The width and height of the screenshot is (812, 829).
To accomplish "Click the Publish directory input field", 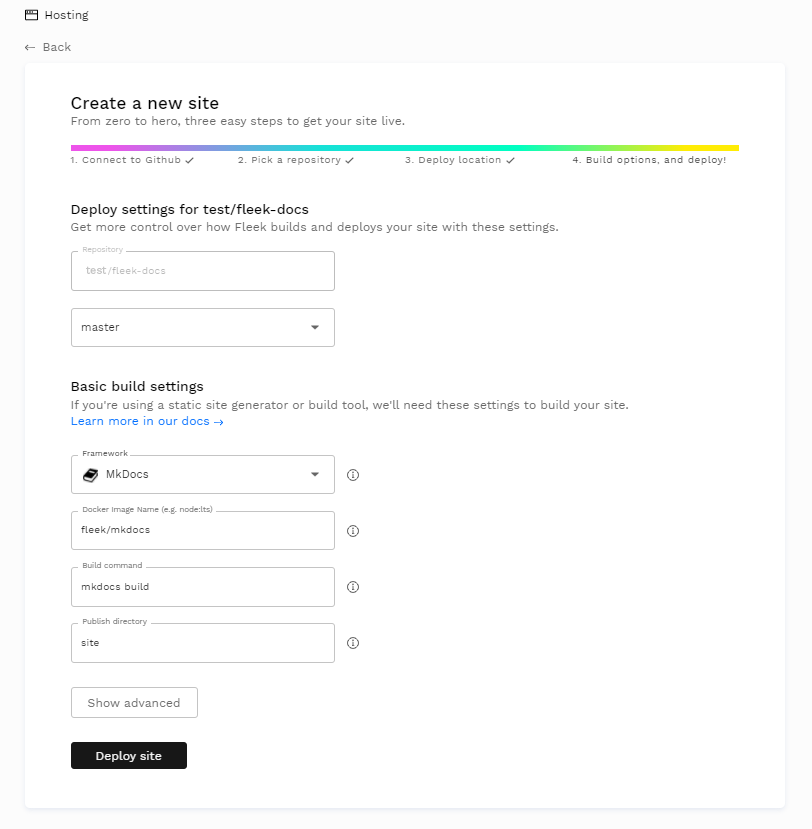I will click(202, 643).
